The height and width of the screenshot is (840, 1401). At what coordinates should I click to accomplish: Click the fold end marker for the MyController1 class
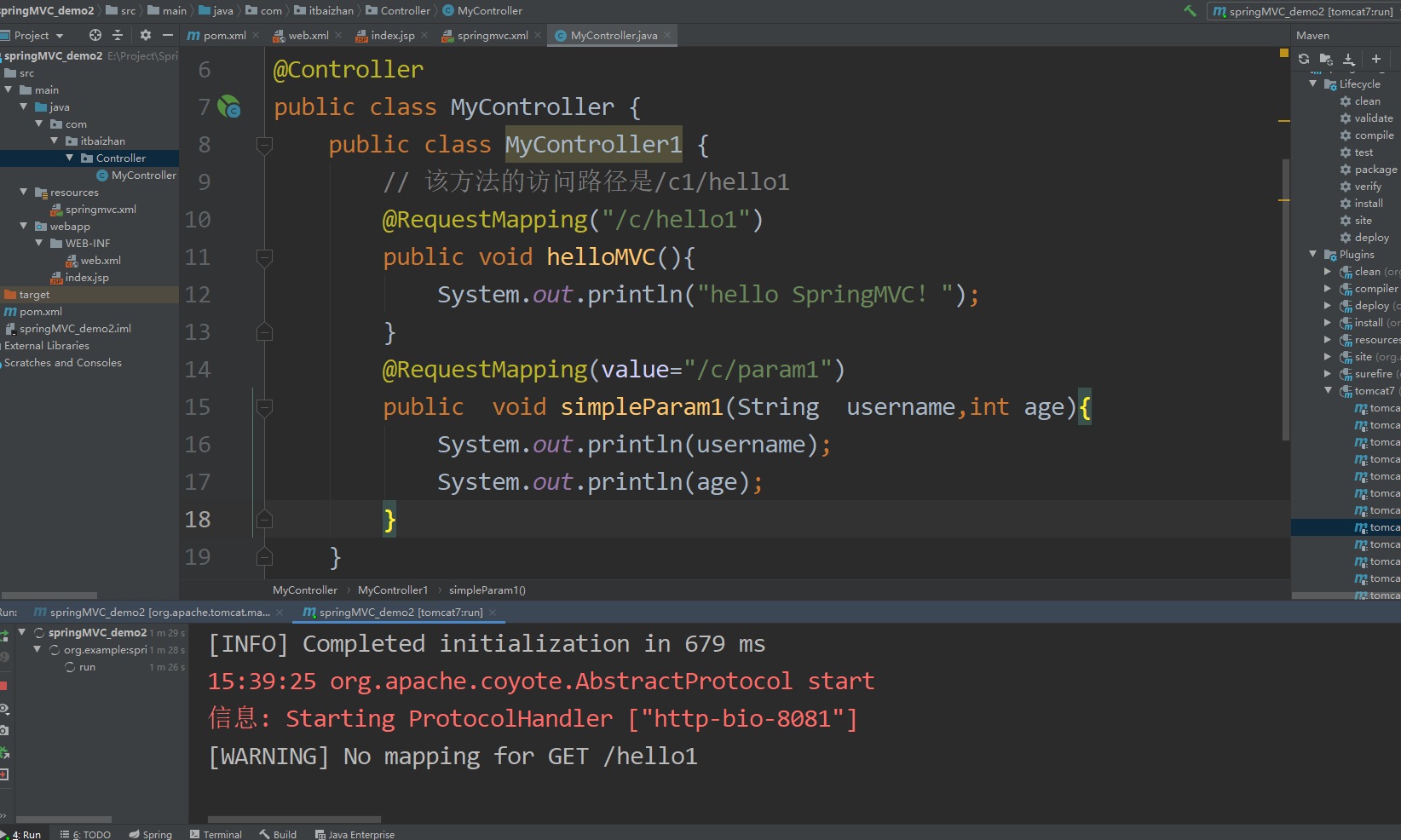click(x=264, y=557)
